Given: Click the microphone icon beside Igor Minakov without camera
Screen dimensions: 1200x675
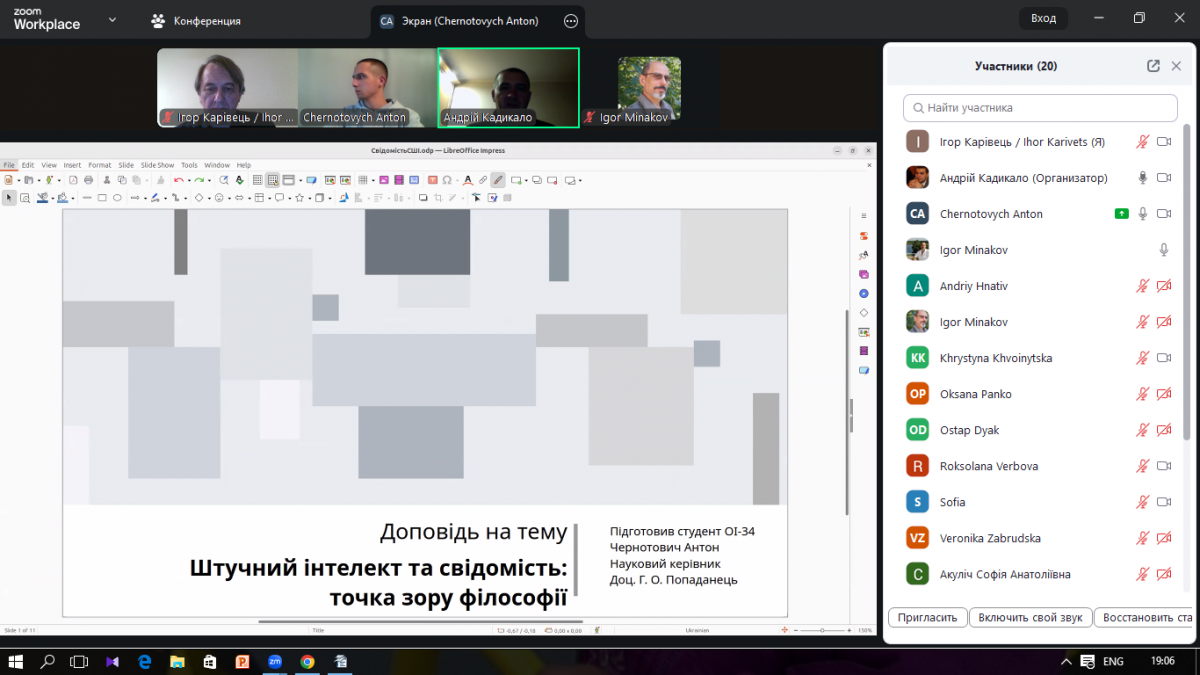Looking at the screenshot, I should (1163, 250).
